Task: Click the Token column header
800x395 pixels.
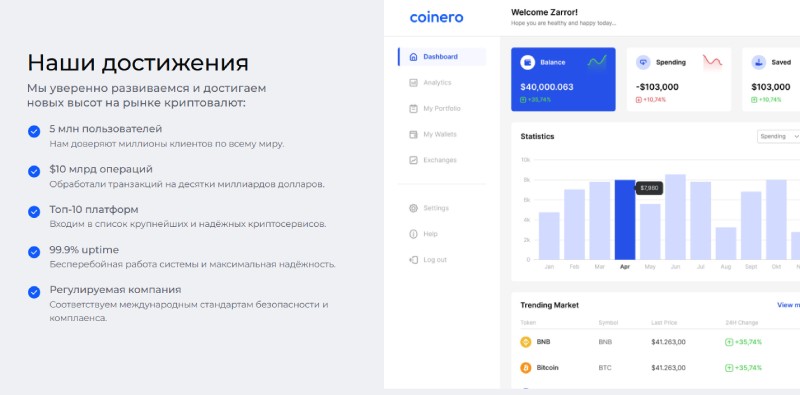Action: click(x=528, y=323)
